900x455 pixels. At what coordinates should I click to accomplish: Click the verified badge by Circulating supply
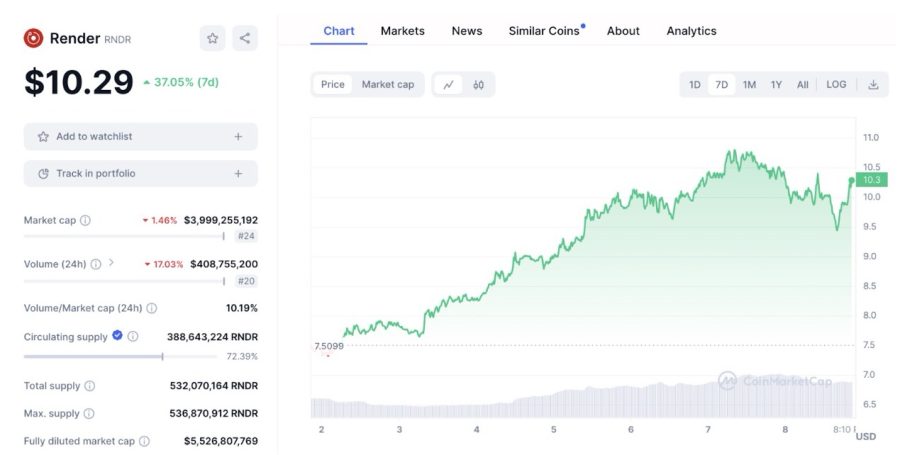(117, 336)
